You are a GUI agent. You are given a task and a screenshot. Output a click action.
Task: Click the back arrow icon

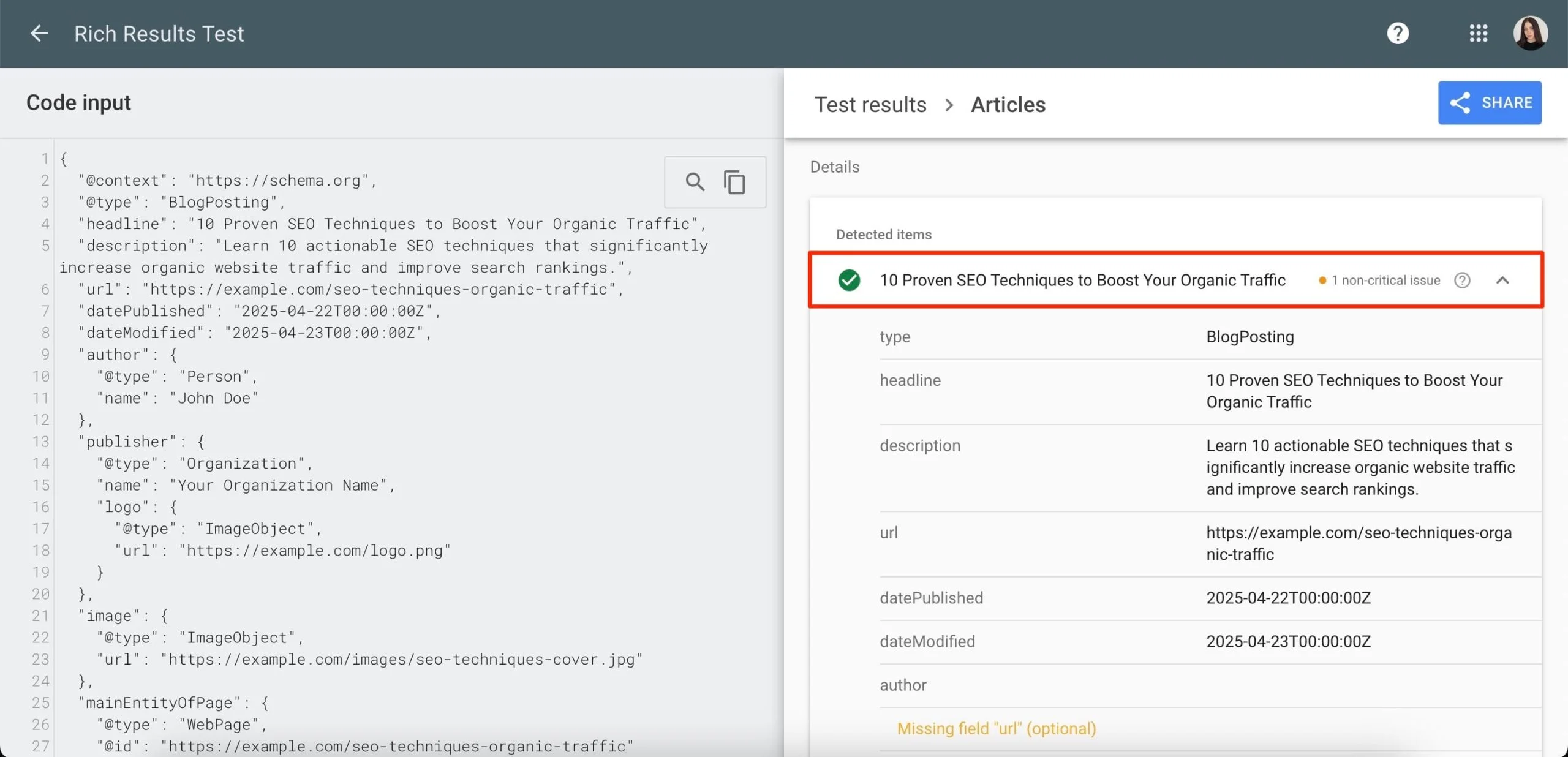[39, 33]
